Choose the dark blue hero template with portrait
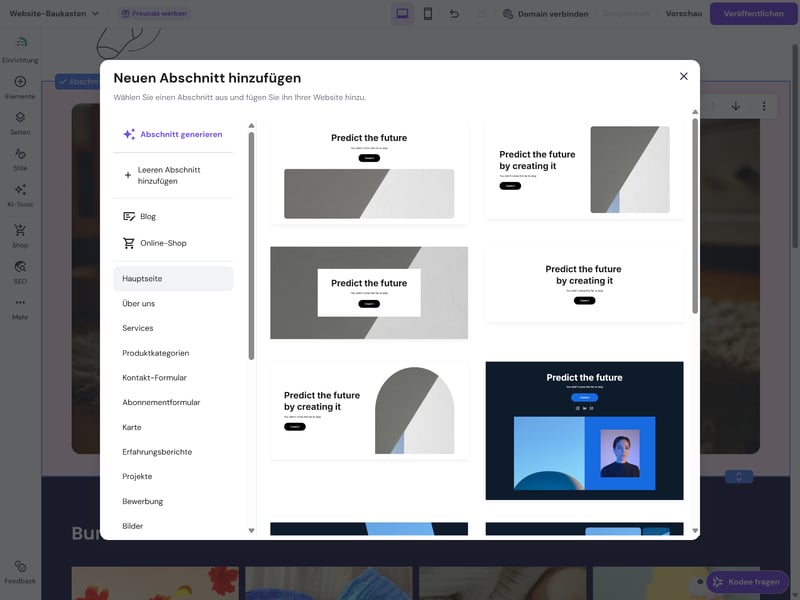 pos(584,430)
